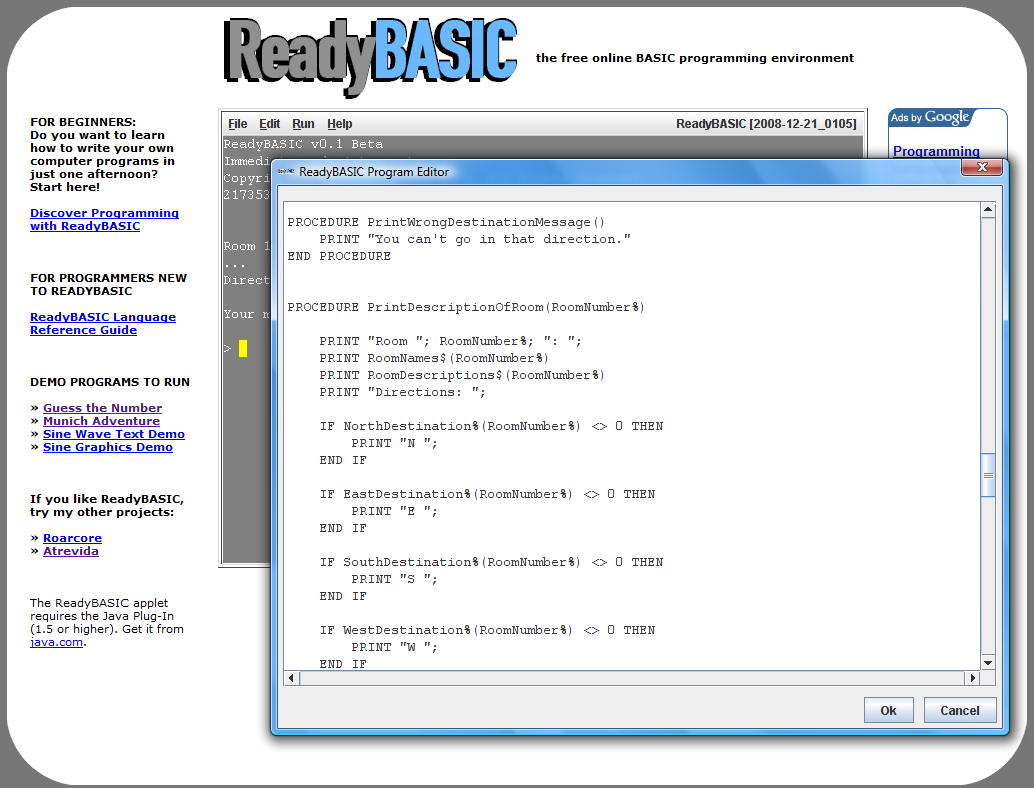Open the File menu
Viewport: 1034px width, 788px height.
(x=237, y=124)
